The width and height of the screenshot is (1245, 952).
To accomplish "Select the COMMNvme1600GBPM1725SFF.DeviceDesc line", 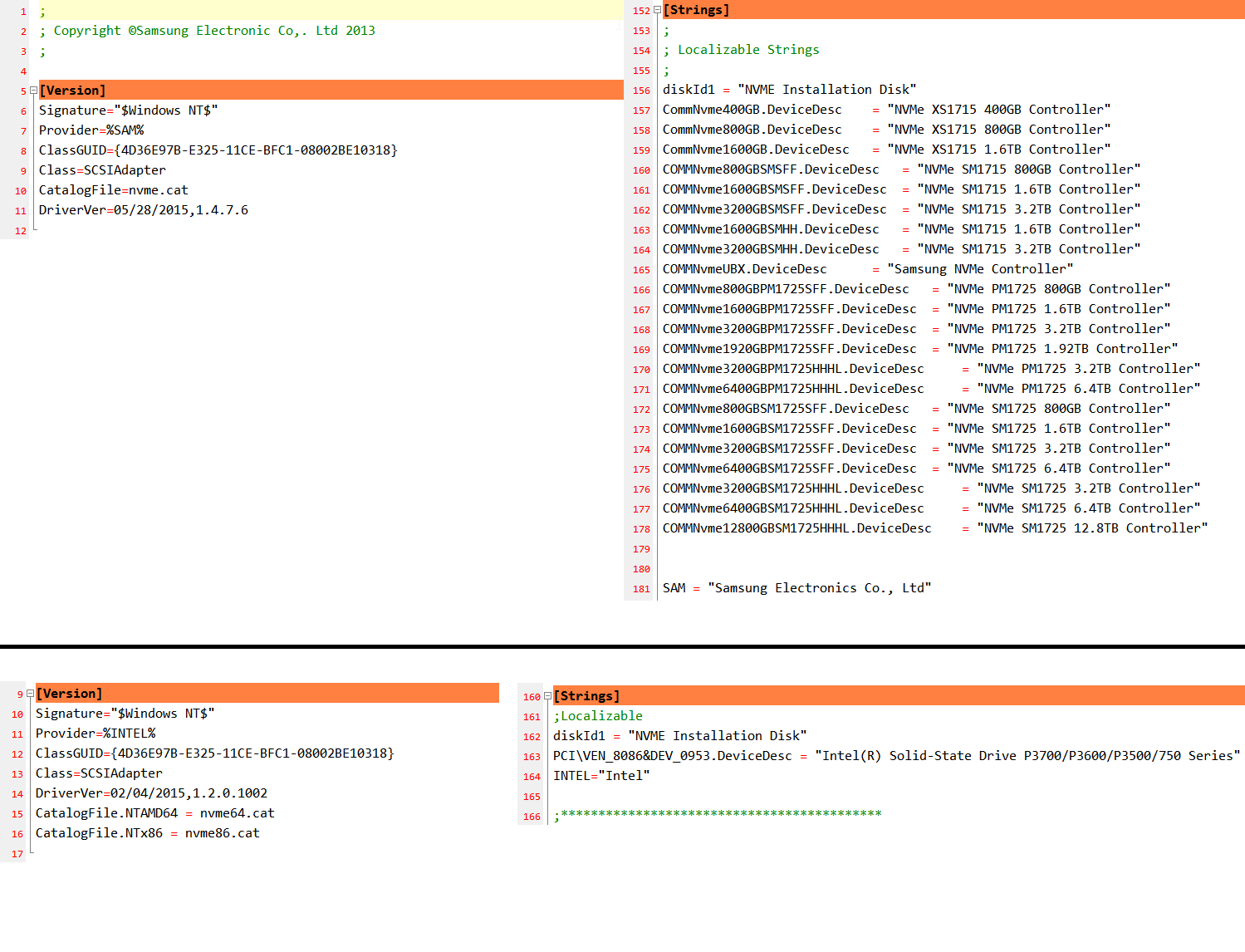I will pos(917,309).
